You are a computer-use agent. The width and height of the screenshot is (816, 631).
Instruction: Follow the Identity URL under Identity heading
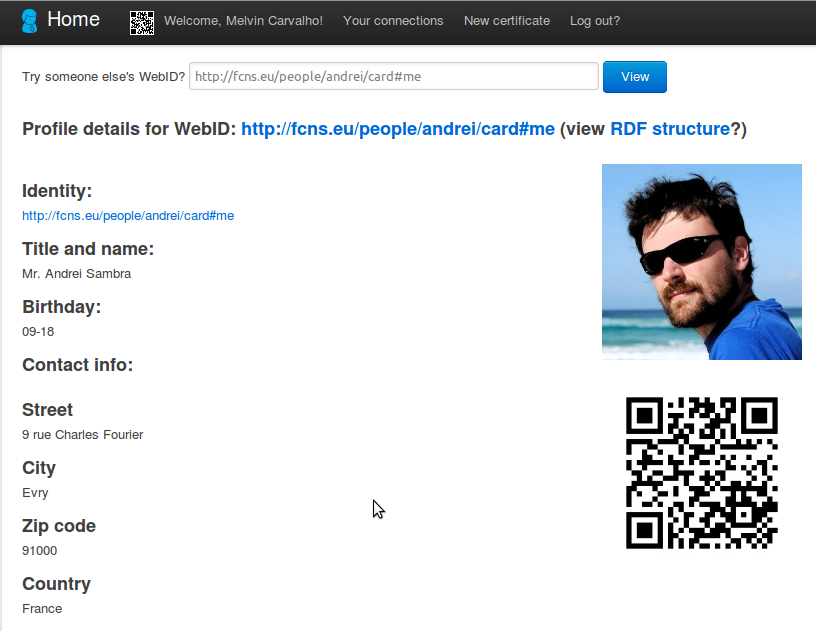tap(128, 215)
